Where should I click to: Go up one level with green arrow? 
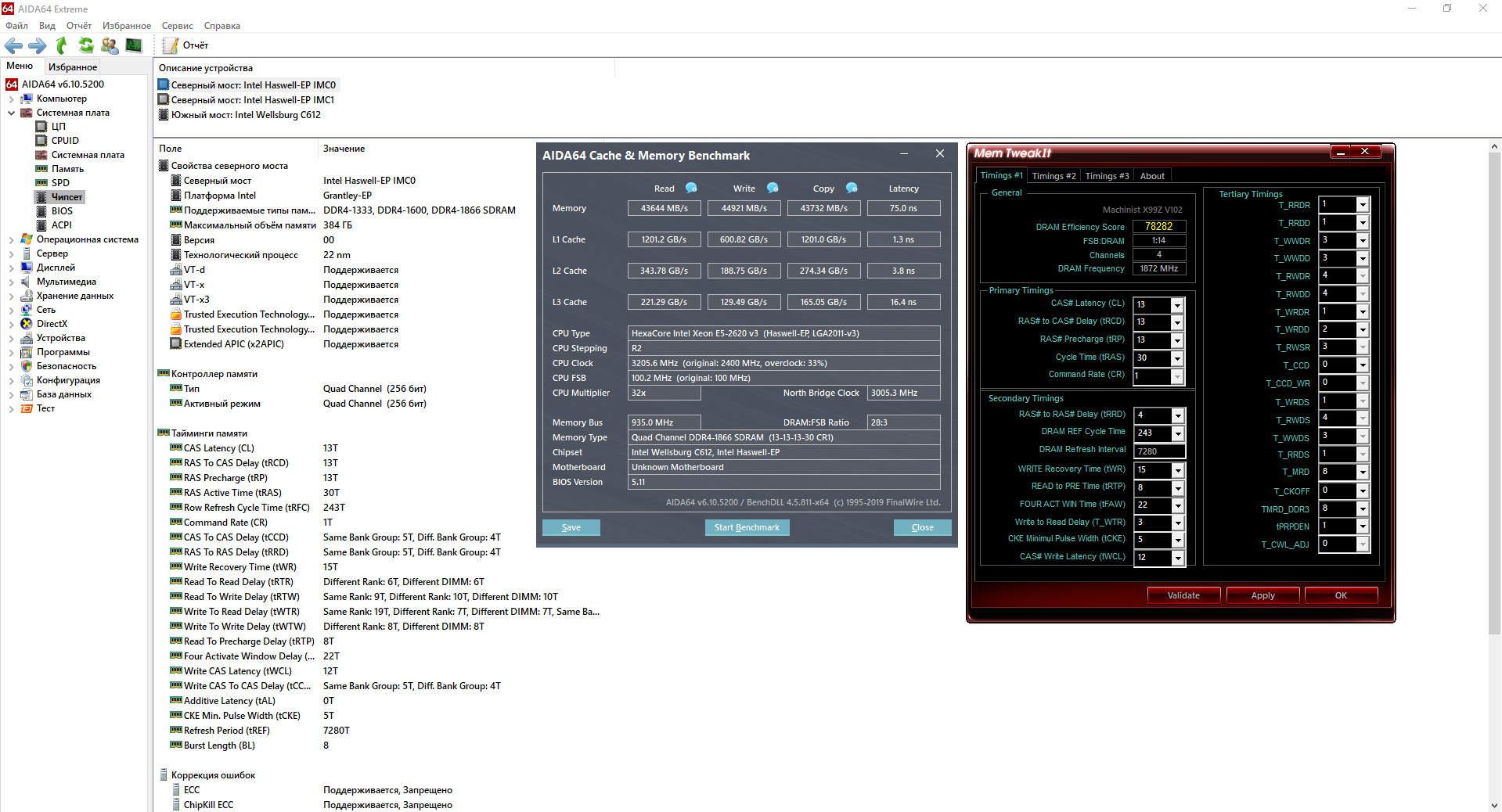pos(62,46)
